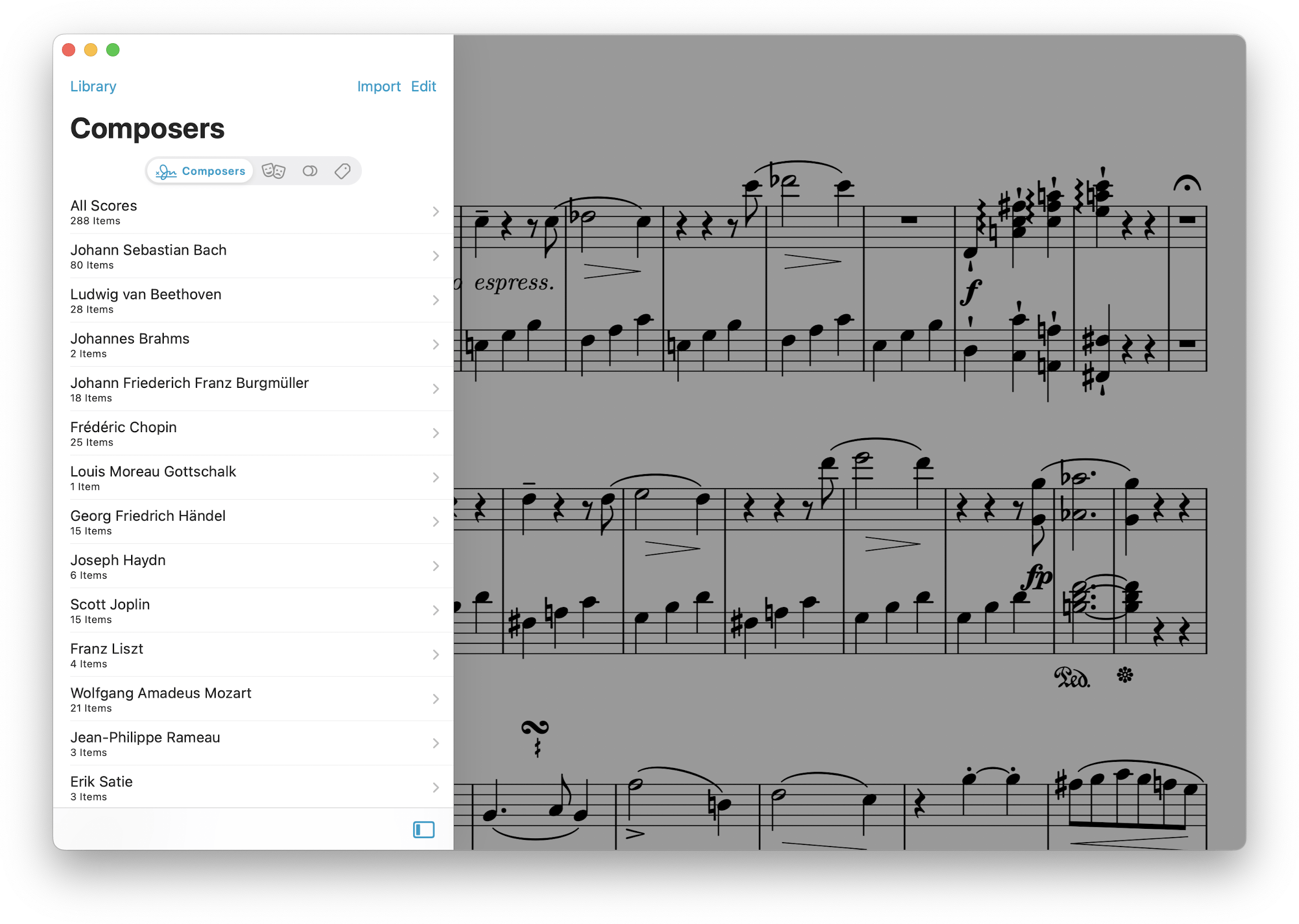Click the green fullscreen window button
This screenshot has width=1299, height=924.
click(x=113, y=50)
